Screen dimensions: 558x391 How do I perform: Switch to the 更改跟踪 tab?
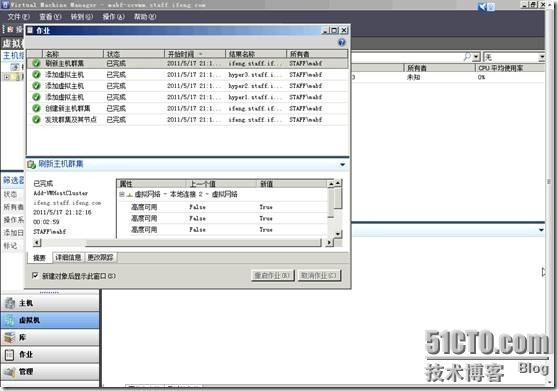click(x=101, y=257)
